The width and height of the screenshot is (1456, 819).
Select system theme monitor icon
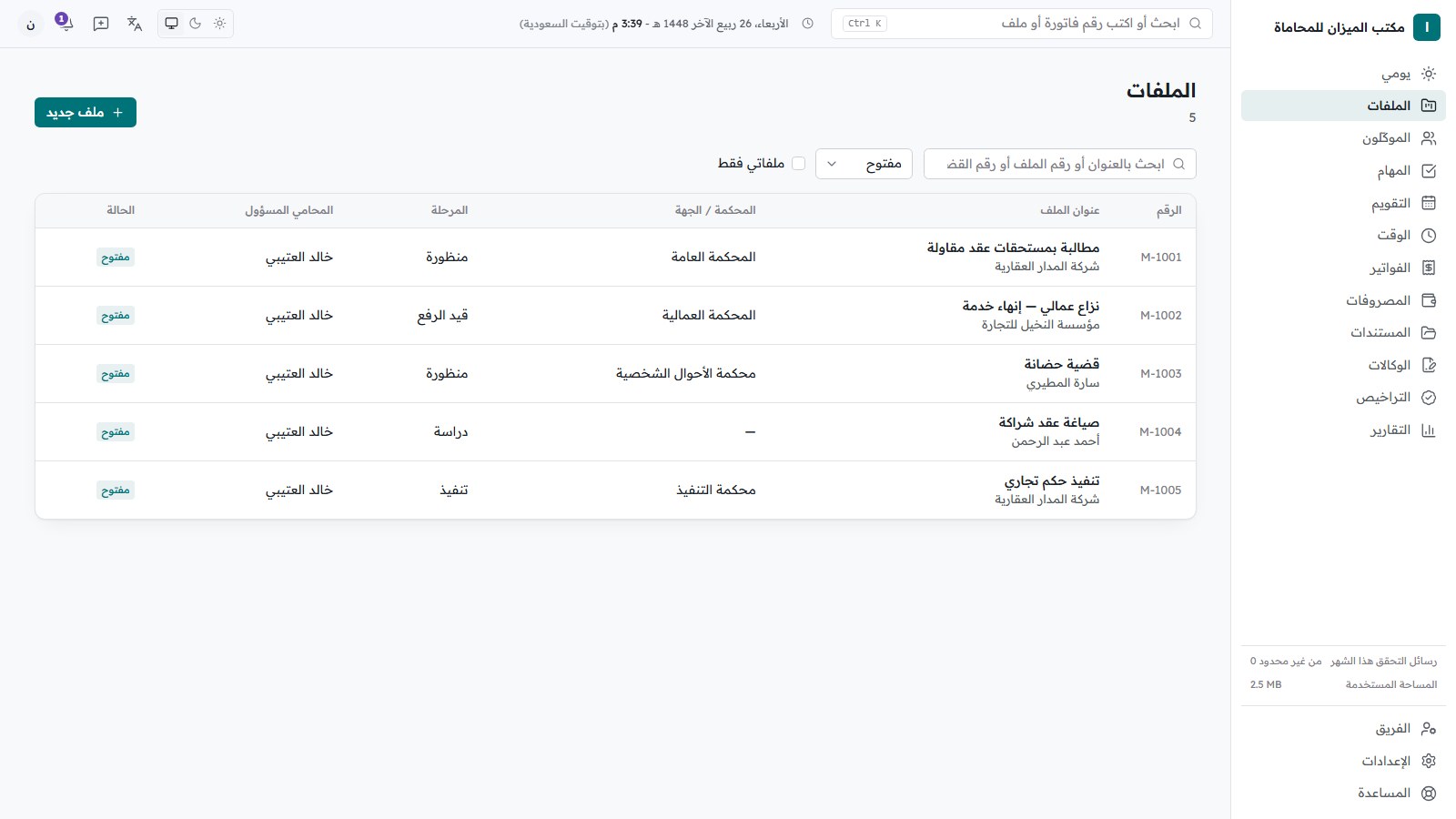[x=171, y=24]
